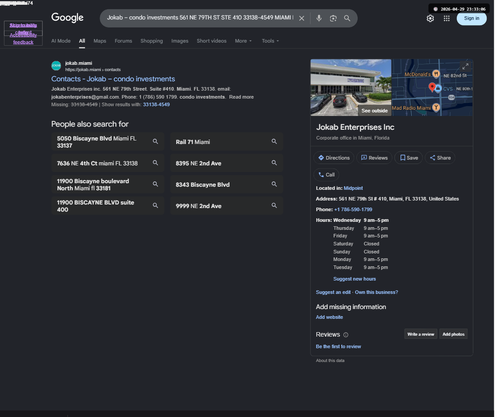Click the search query input field

(x=200, y=18)
